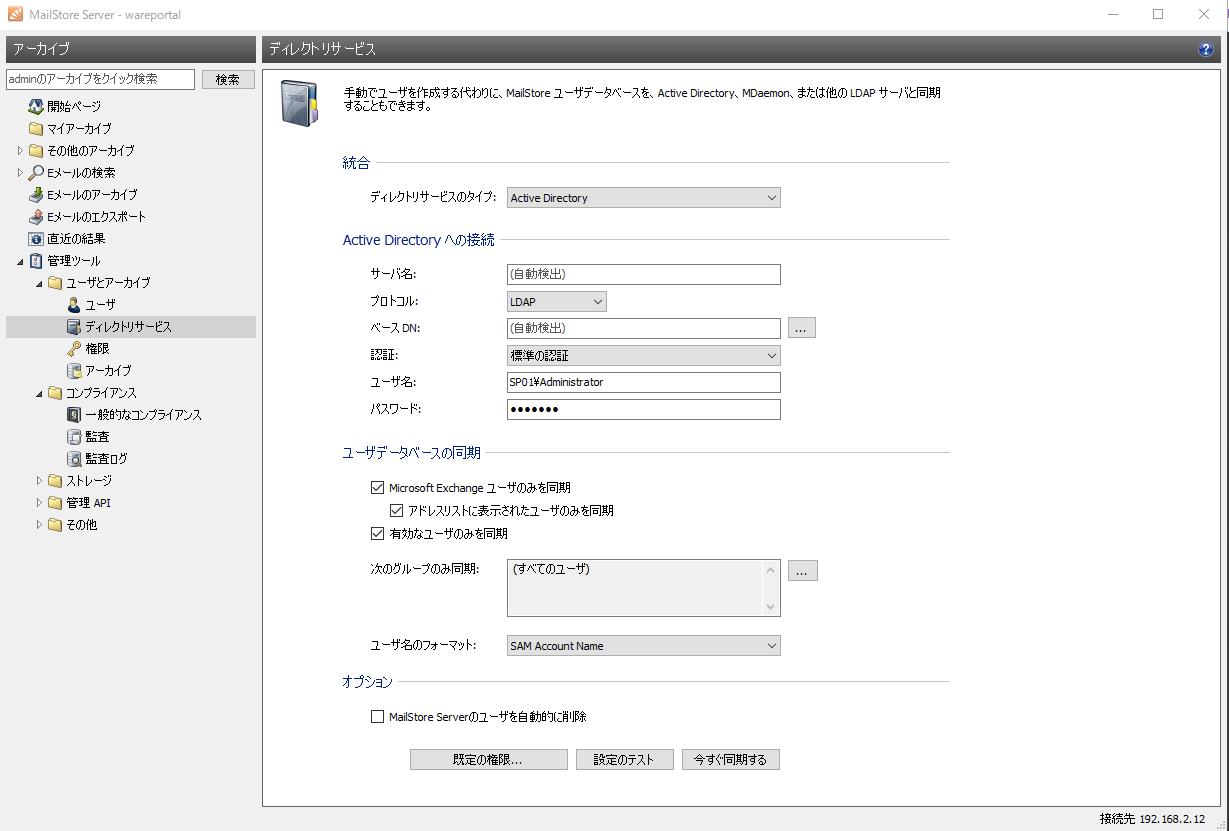1229x831 pixels.
Task: Open the 開始ページ start page icon
Action: click(36, 106)
